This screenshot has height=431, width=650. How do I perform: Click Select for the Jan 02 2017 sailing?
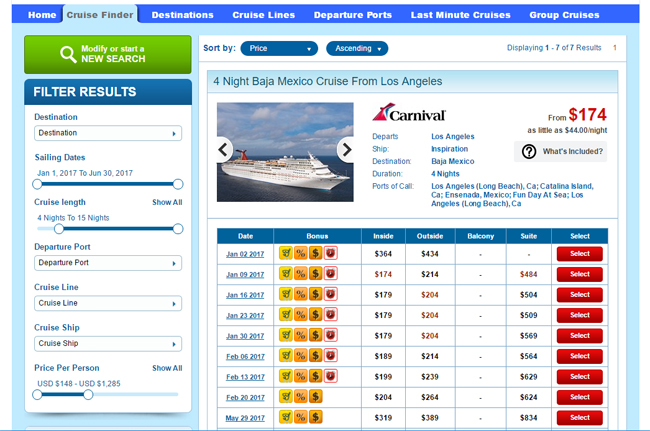(x=580, y=254)
